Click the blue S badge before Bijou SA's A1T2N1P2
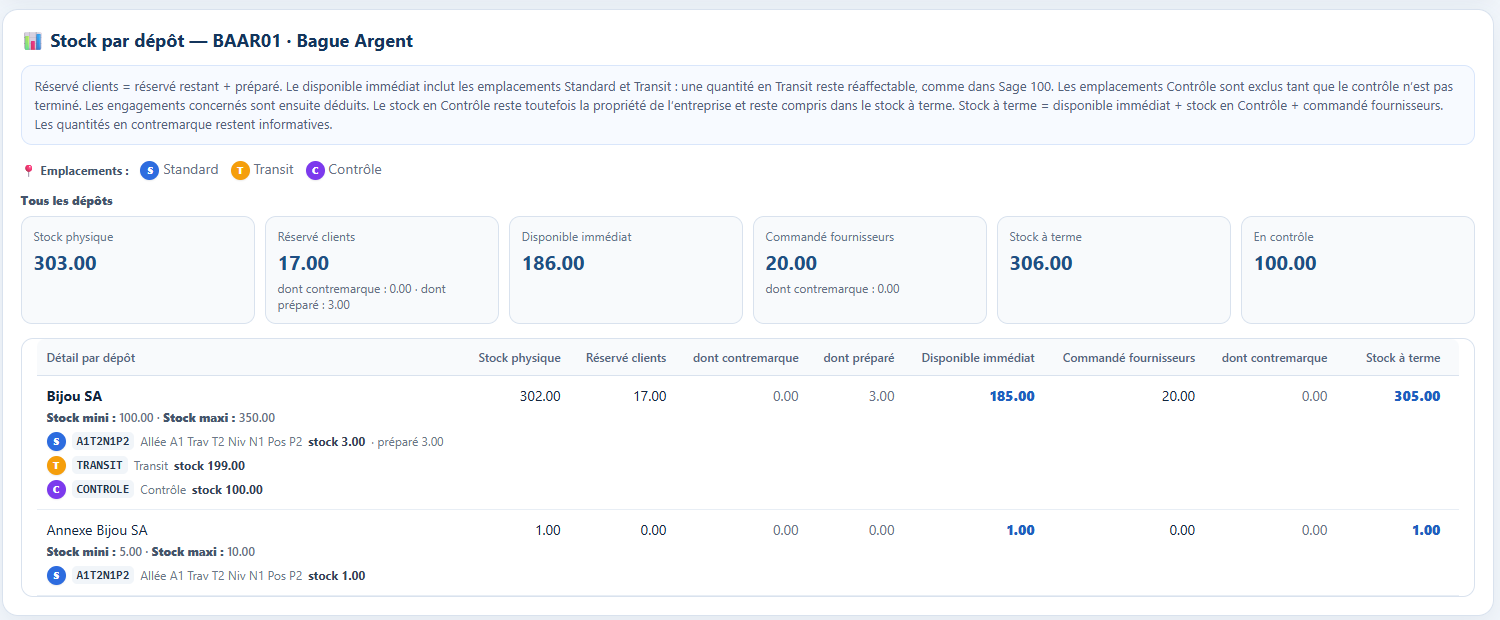Image resolution: width=1500 pixels, height=620 pixels. click(x=57, y=441)
